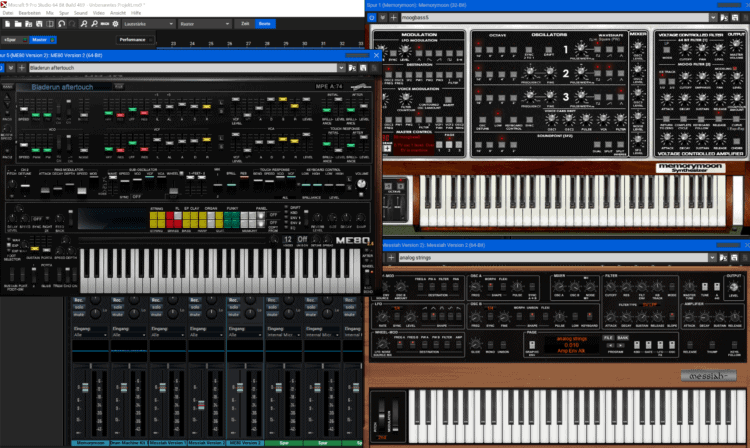The width and height of the screenshot is (750, 448).
Task: Toggle Messiah OSC B KEYBOARD switch
Action: (589, 317)
